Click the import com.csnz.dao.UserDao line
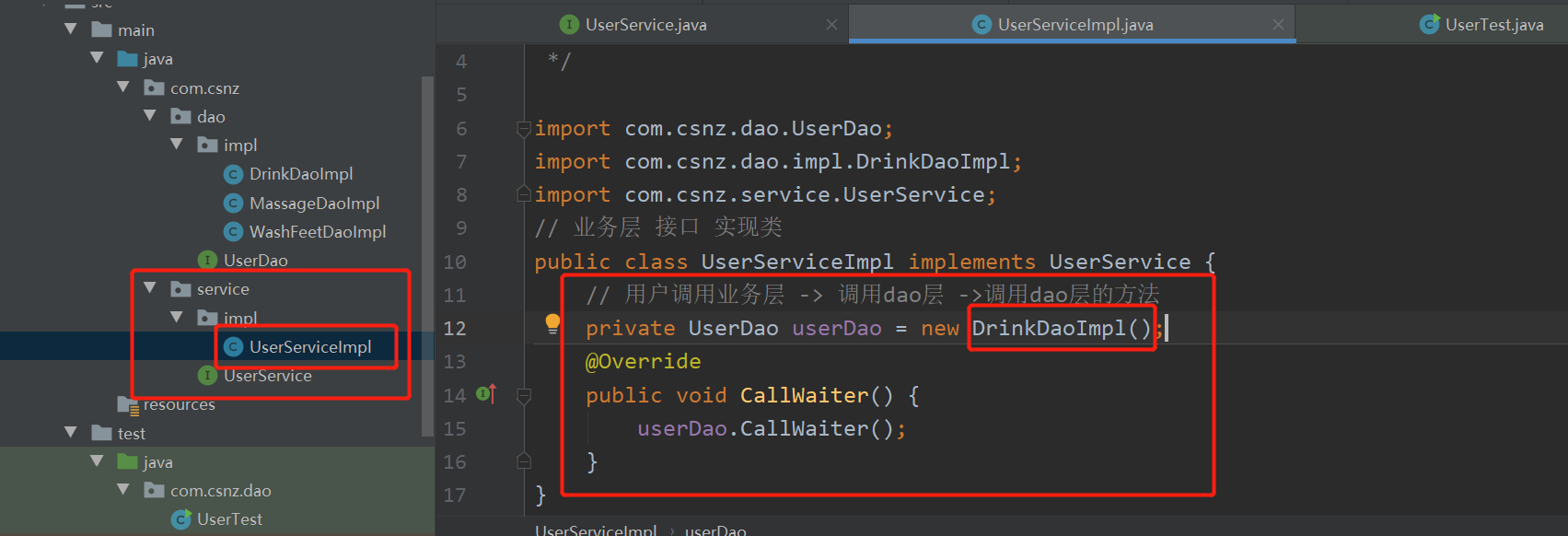This screenshot has height=536, width=1568. [x=714, y=129]
